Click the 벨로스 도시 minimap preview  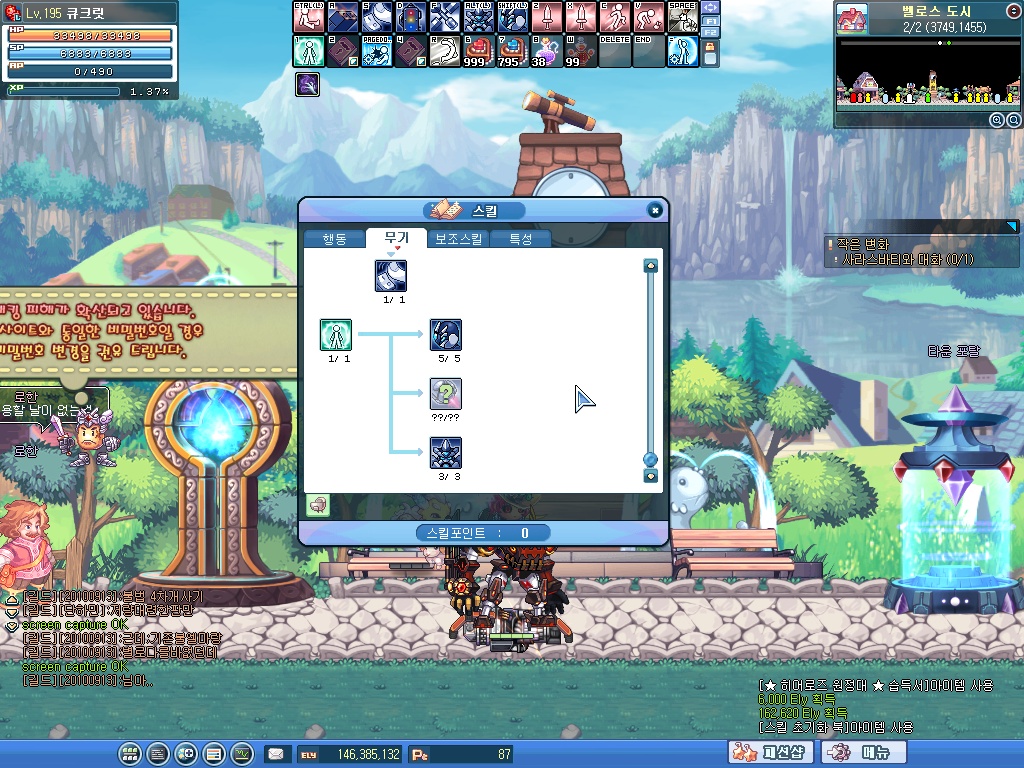(x=927, y=73)
